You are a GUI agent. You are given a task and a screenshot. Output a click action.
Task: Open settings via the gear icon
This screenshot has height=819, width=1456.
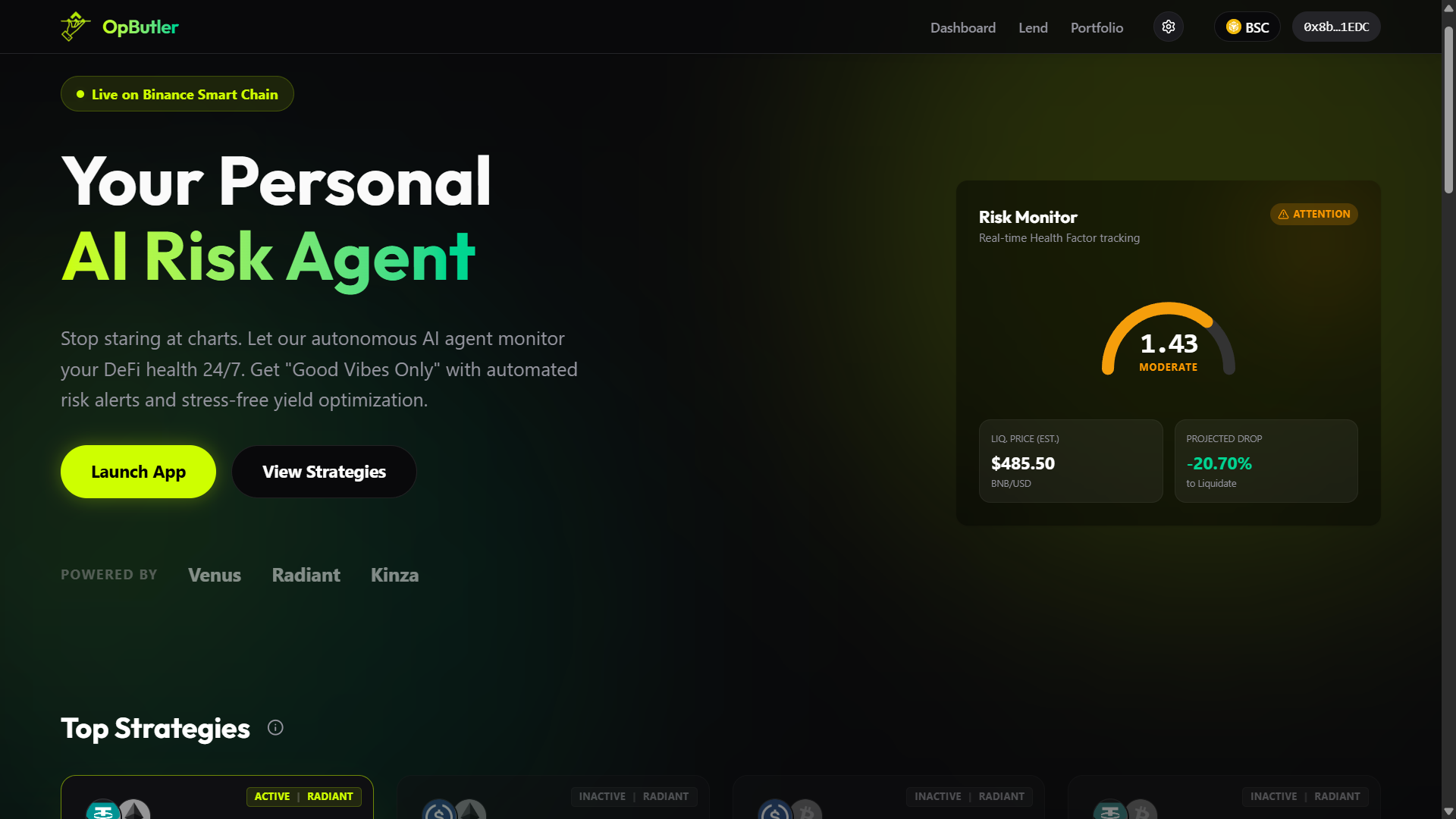click(1168, 27)
